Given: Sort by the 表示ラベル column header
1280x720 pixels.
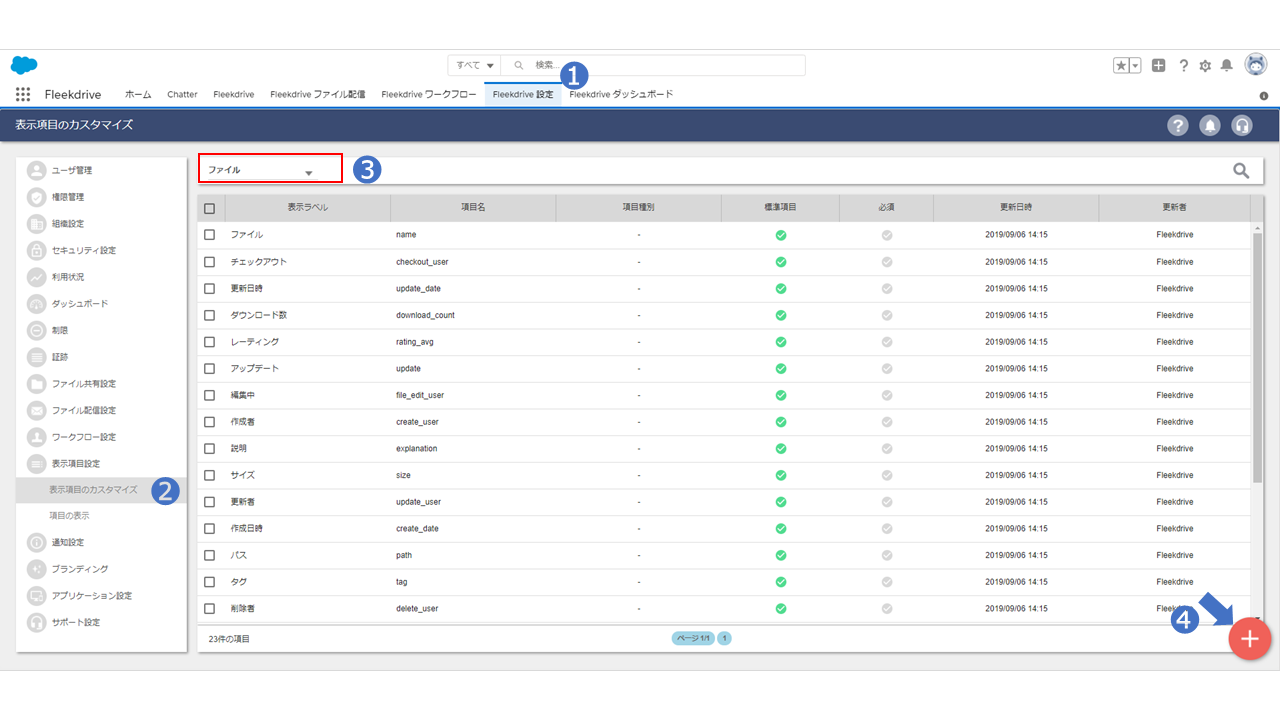Looking at the screenshot, I should [308, 208].
